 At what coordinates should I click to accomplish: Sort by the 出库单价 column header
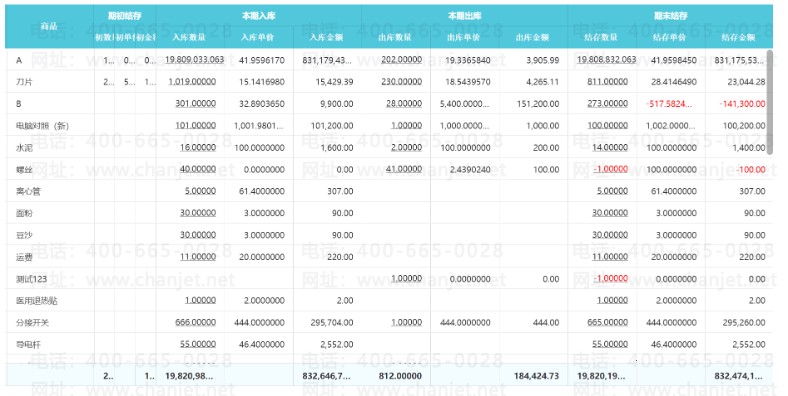pos(463,37)
